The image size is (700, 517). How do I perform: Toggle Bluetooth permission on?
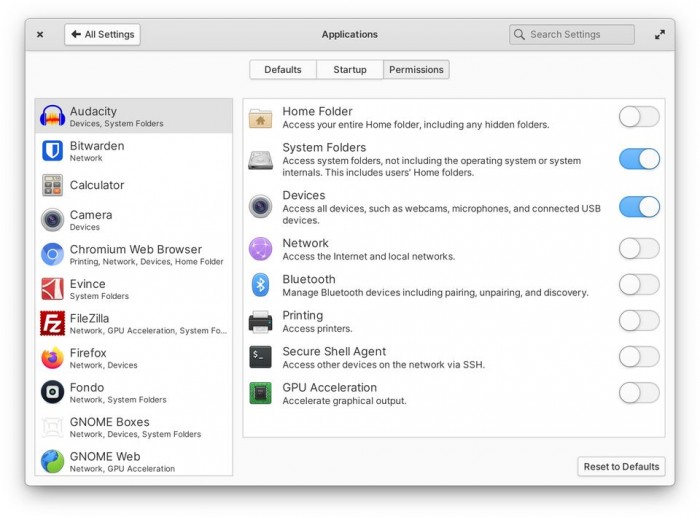coord(639,285)
